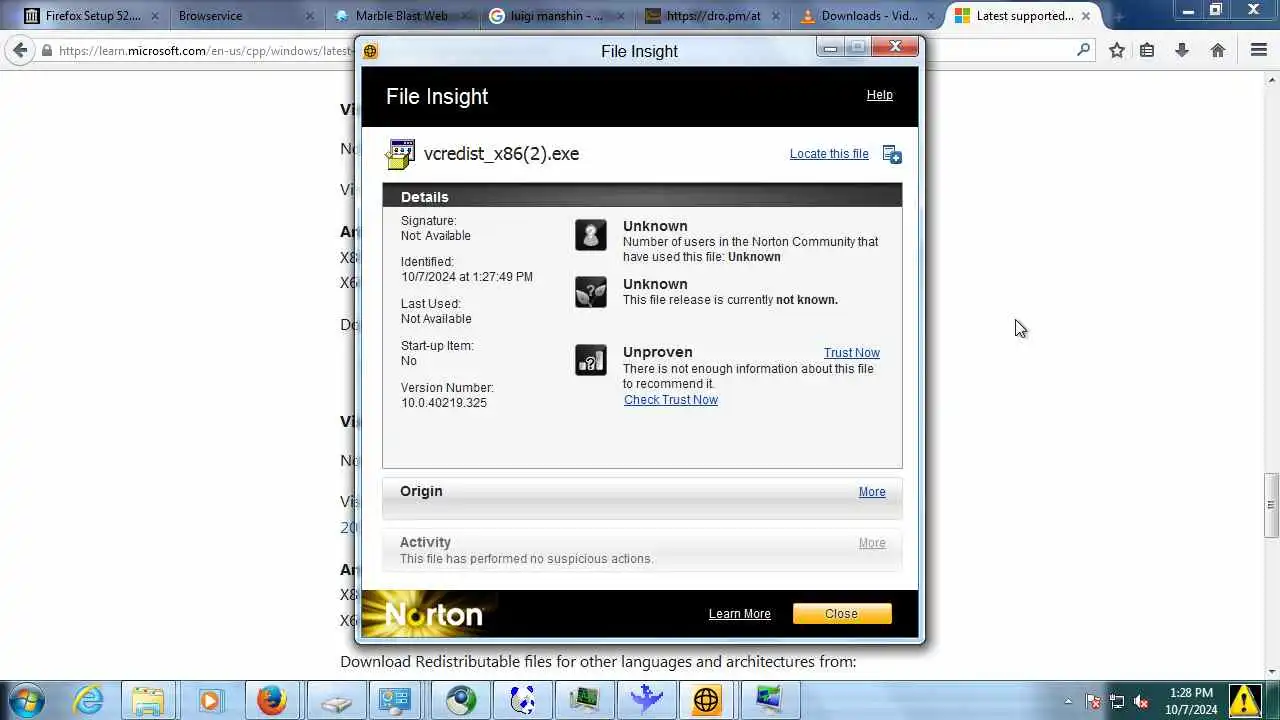Open the Control Panel taskbar icon
Image resolution: width=1280 pixels, height=720 pixels.
click(x=395, y=700)
